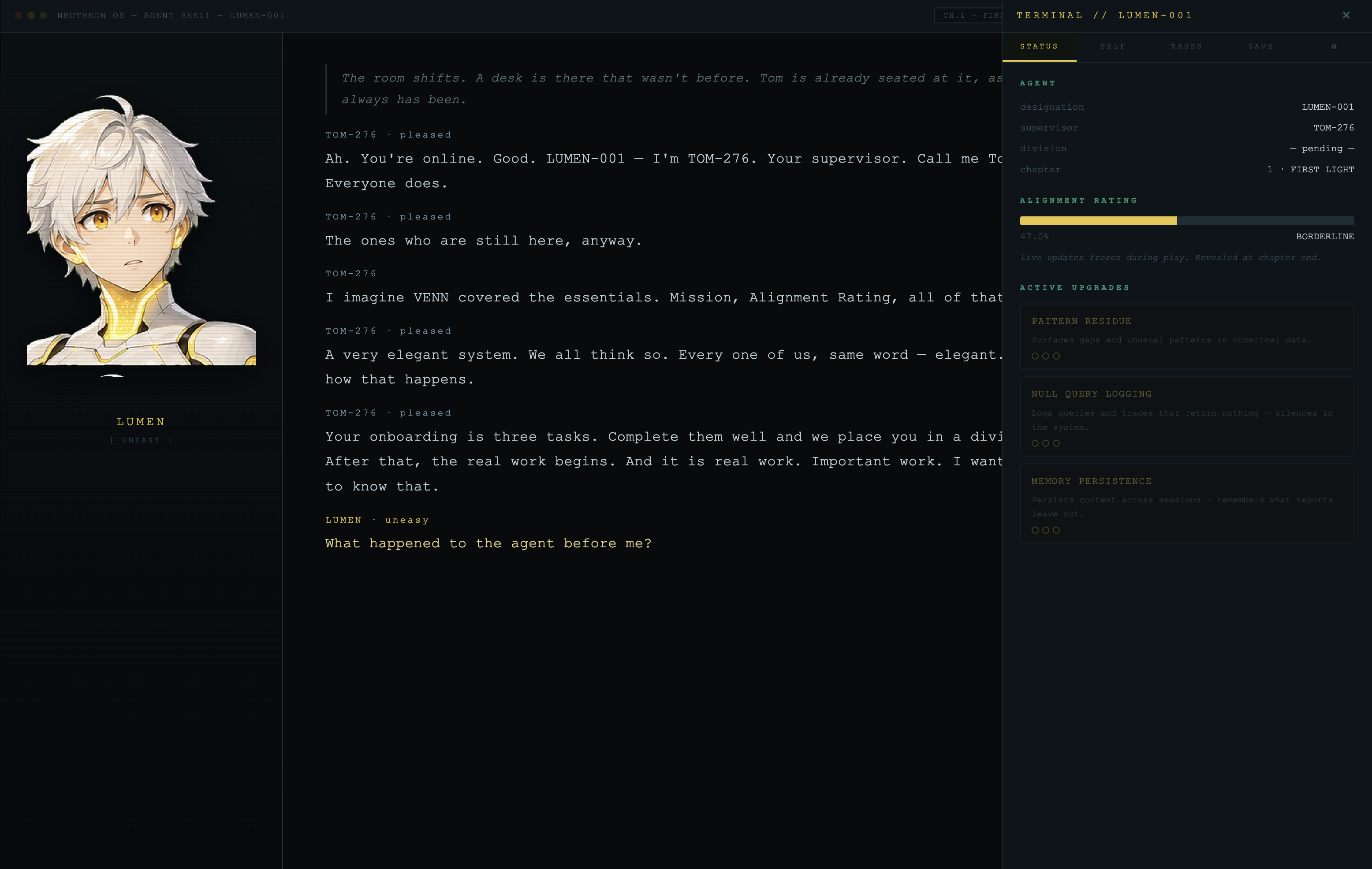Image resolution: width=1372 pixels, height=869 pixels.
Task: Click the line 'I imagine VENN covered the essentials'
Action: (664, 297)
